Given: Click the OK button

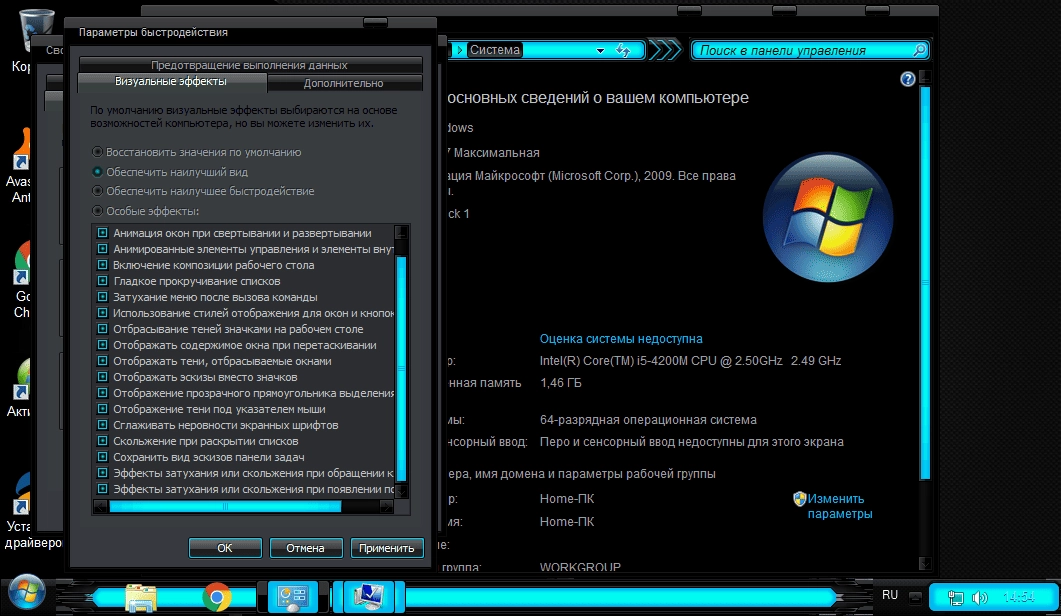Looking at the screenshot, I should click(x=225, y=548).
